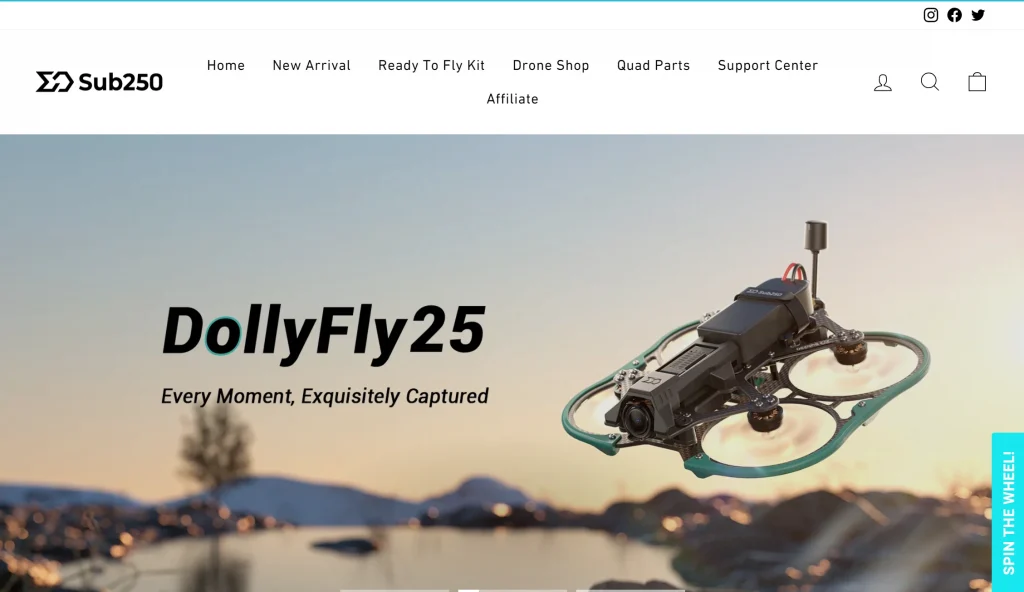This screenshot has width=1024, height=592.
Task: Click the Every Moment, Exquisitely Captured tagline
Action: click(x=325, y=396)
